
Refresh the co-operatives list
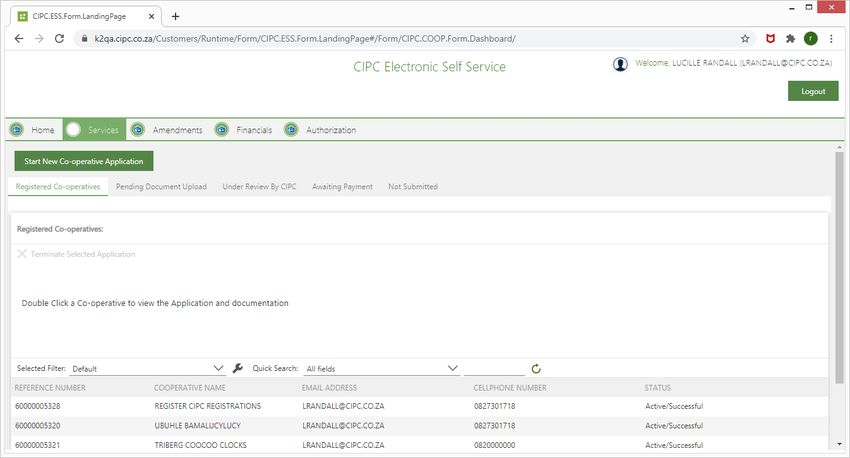coord(536,369)
